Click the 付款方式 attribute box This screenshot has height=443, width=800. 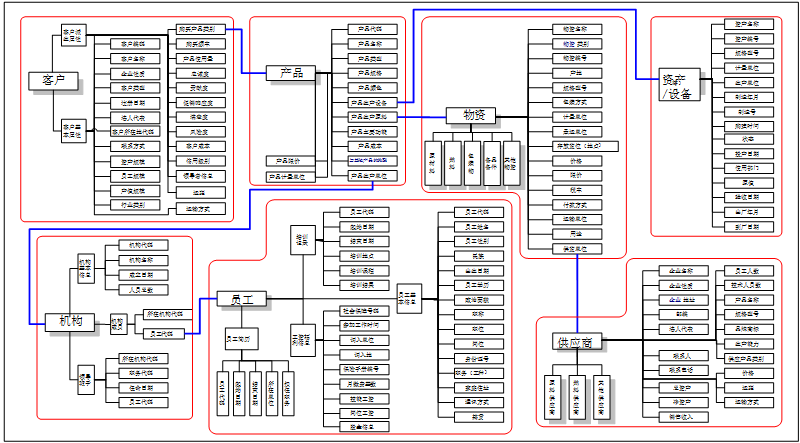(x=578, y=205)
